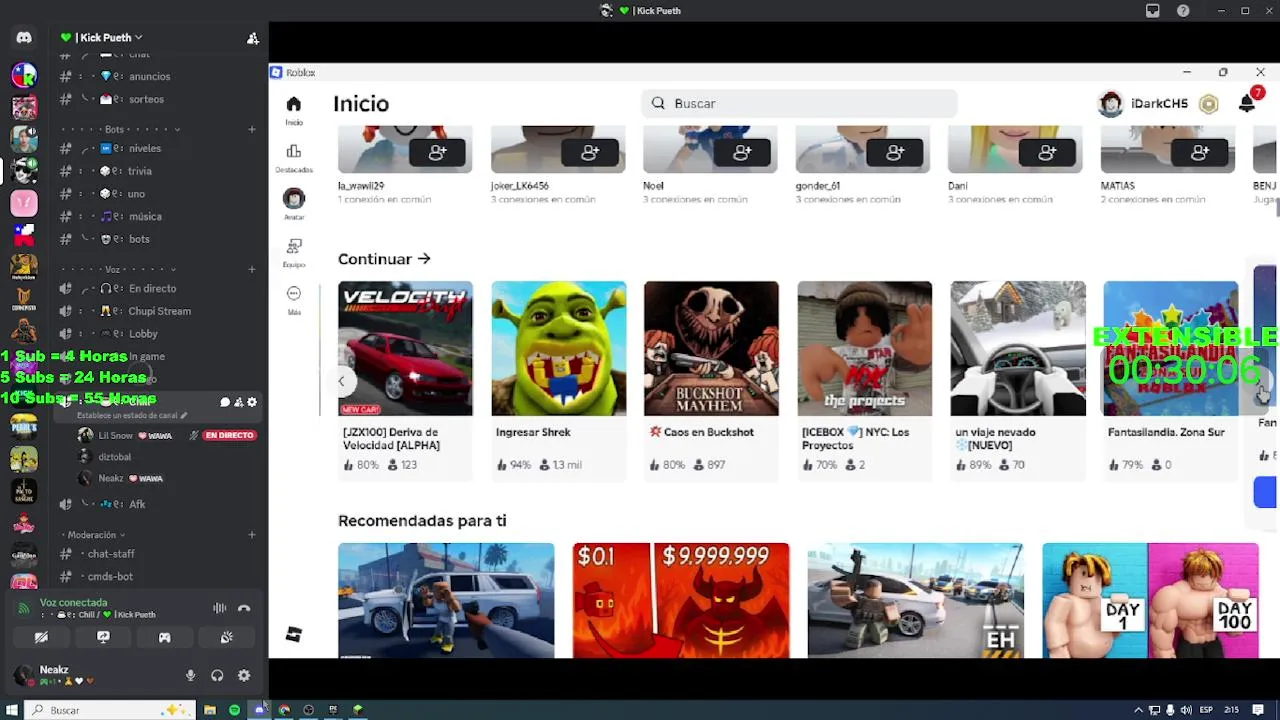Viewport: 1280px width, 720px height.
Task: Open Lil Snow's EN DIRECTO stream badge
Action: click(229, 436)
